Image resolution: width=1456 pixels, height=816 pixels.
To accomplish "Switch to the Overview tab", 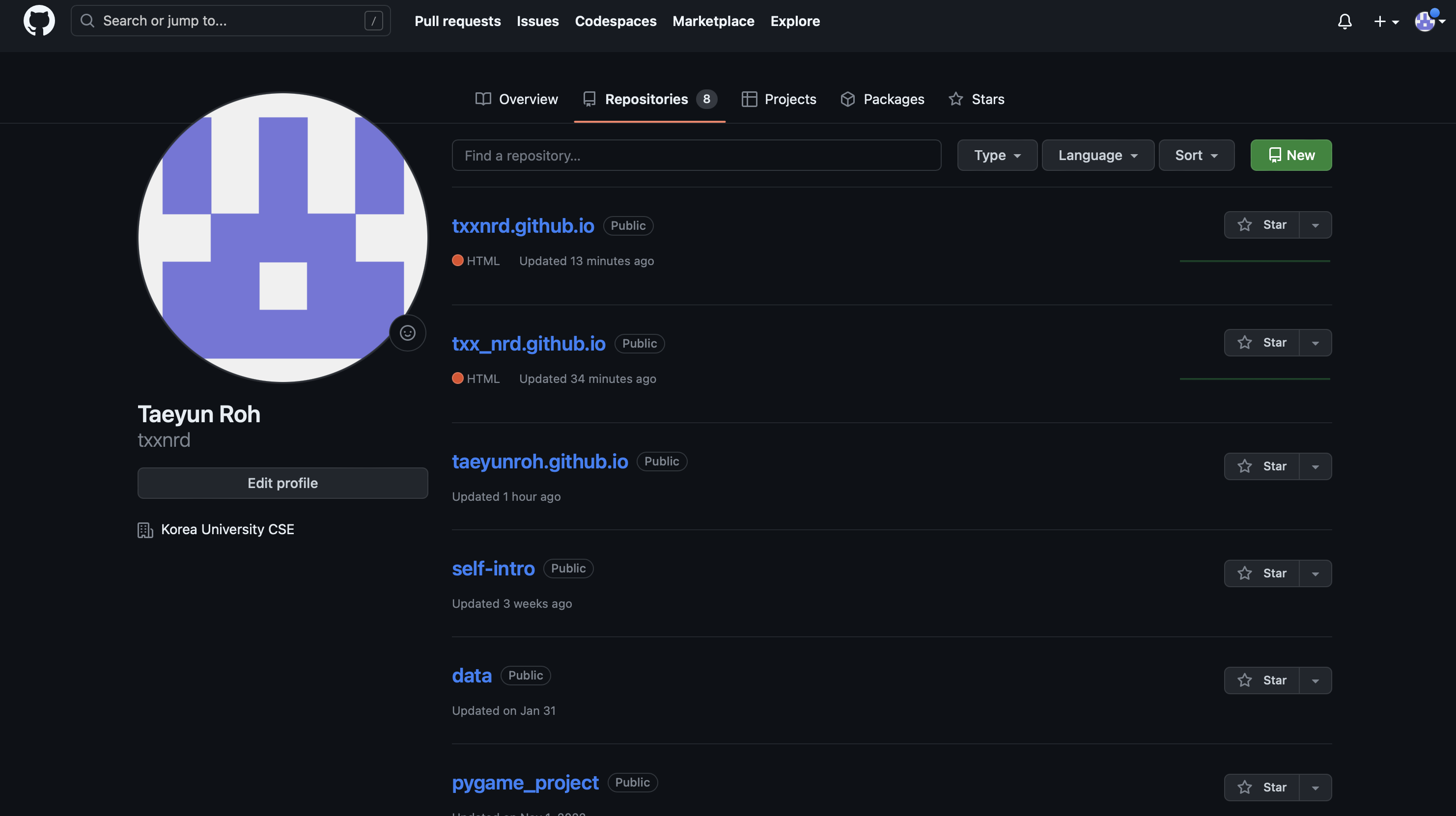I will pos(517,100).
